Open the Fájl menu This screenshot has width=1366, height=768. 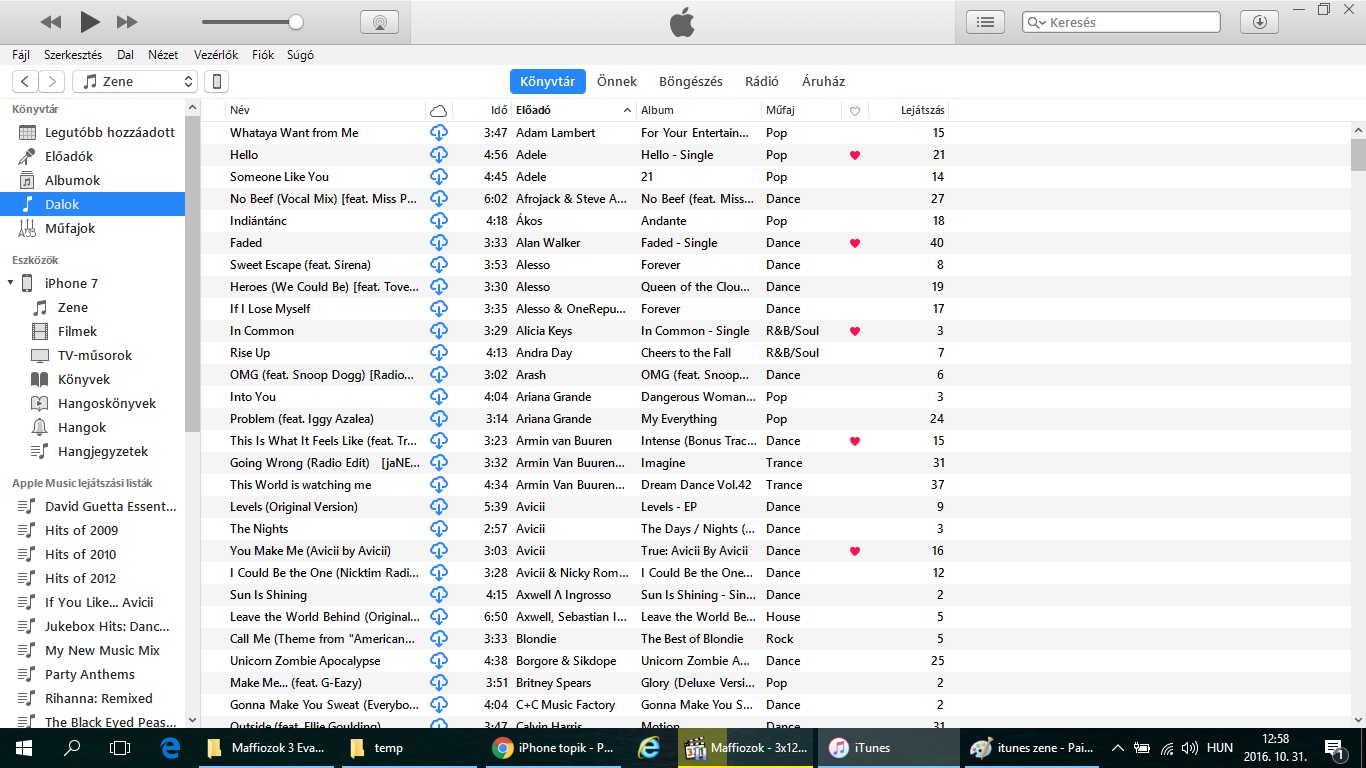(x=21, y=55)
